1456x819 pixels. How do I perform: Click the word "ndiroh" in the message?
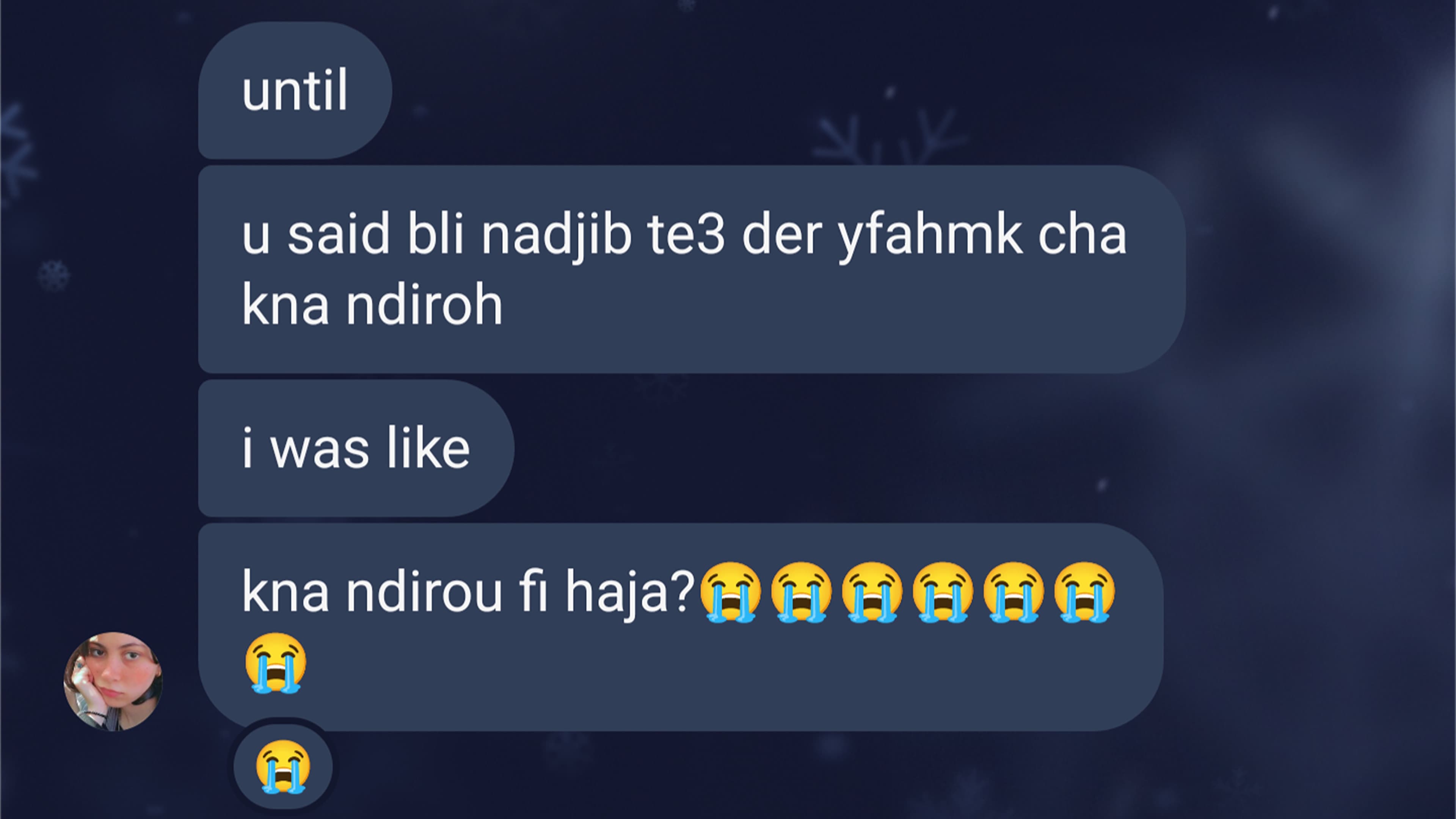coord(425,305)
